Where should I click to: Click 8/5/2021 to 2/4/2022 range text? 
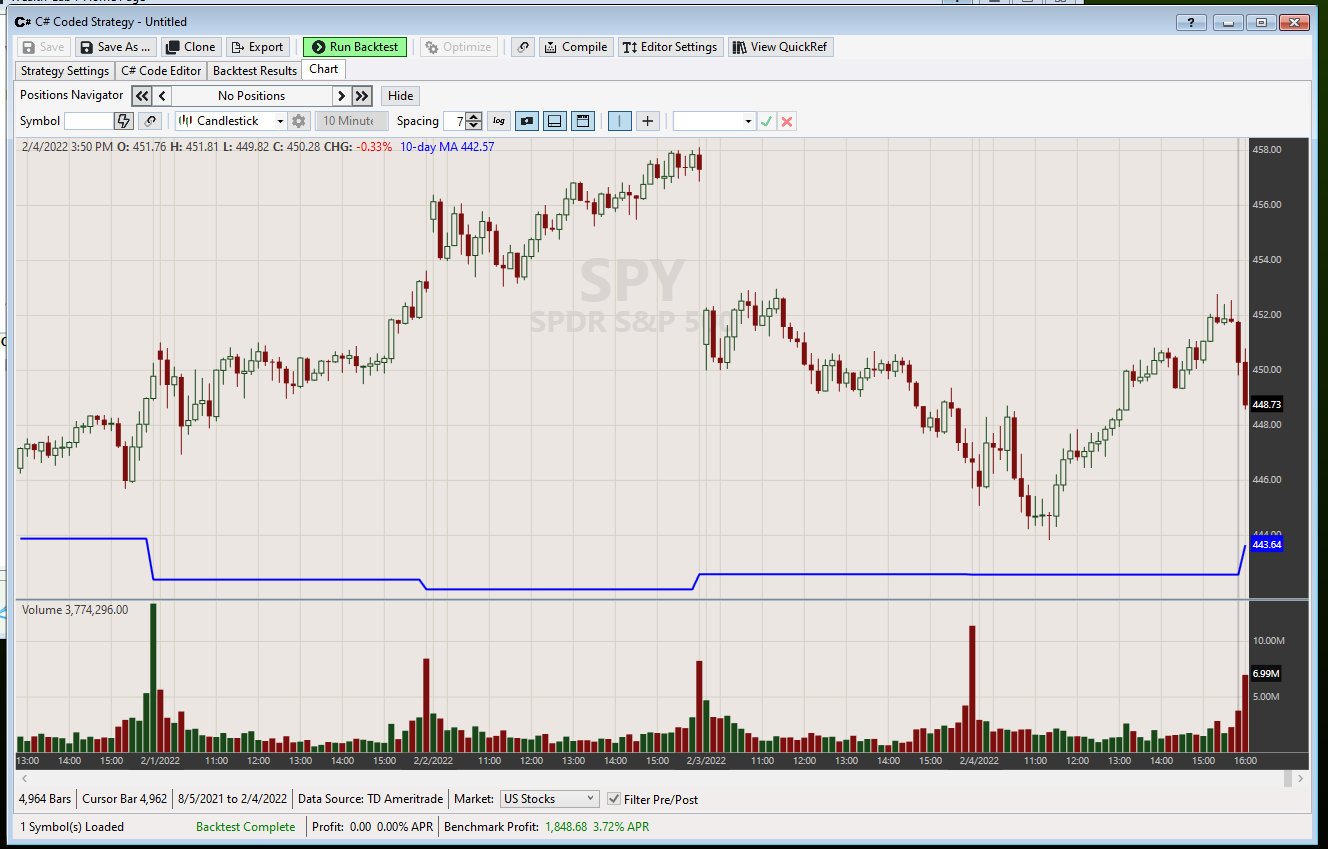[x=232, y=799]
